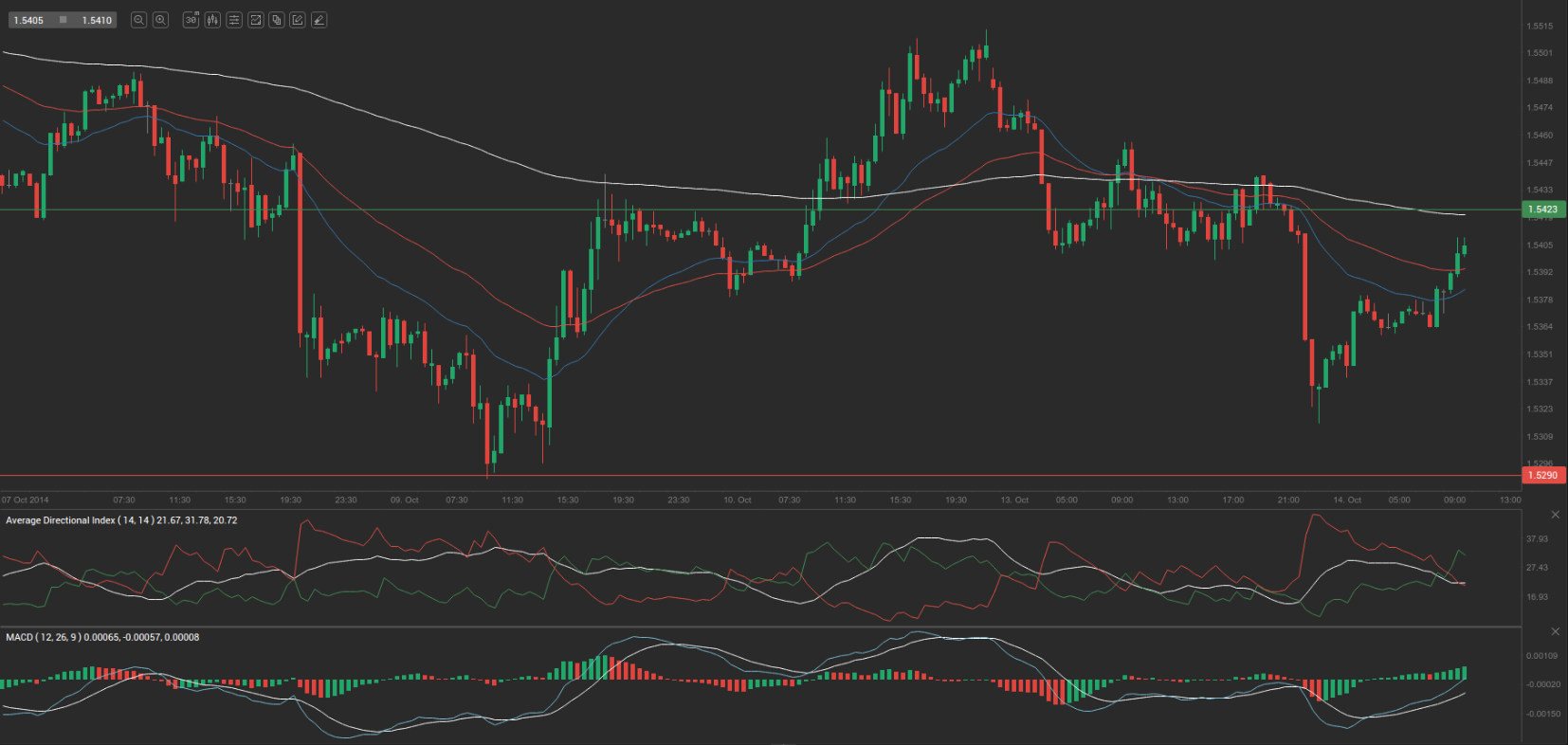Click the red 1.5290 price marker
Viewport: 1568px width, 745px height.
tap(1543, 475)
